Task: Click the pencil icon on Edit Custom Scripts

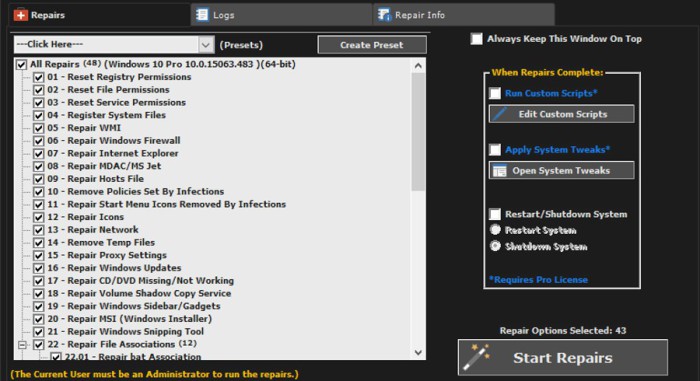Action: tap(500, 114)
